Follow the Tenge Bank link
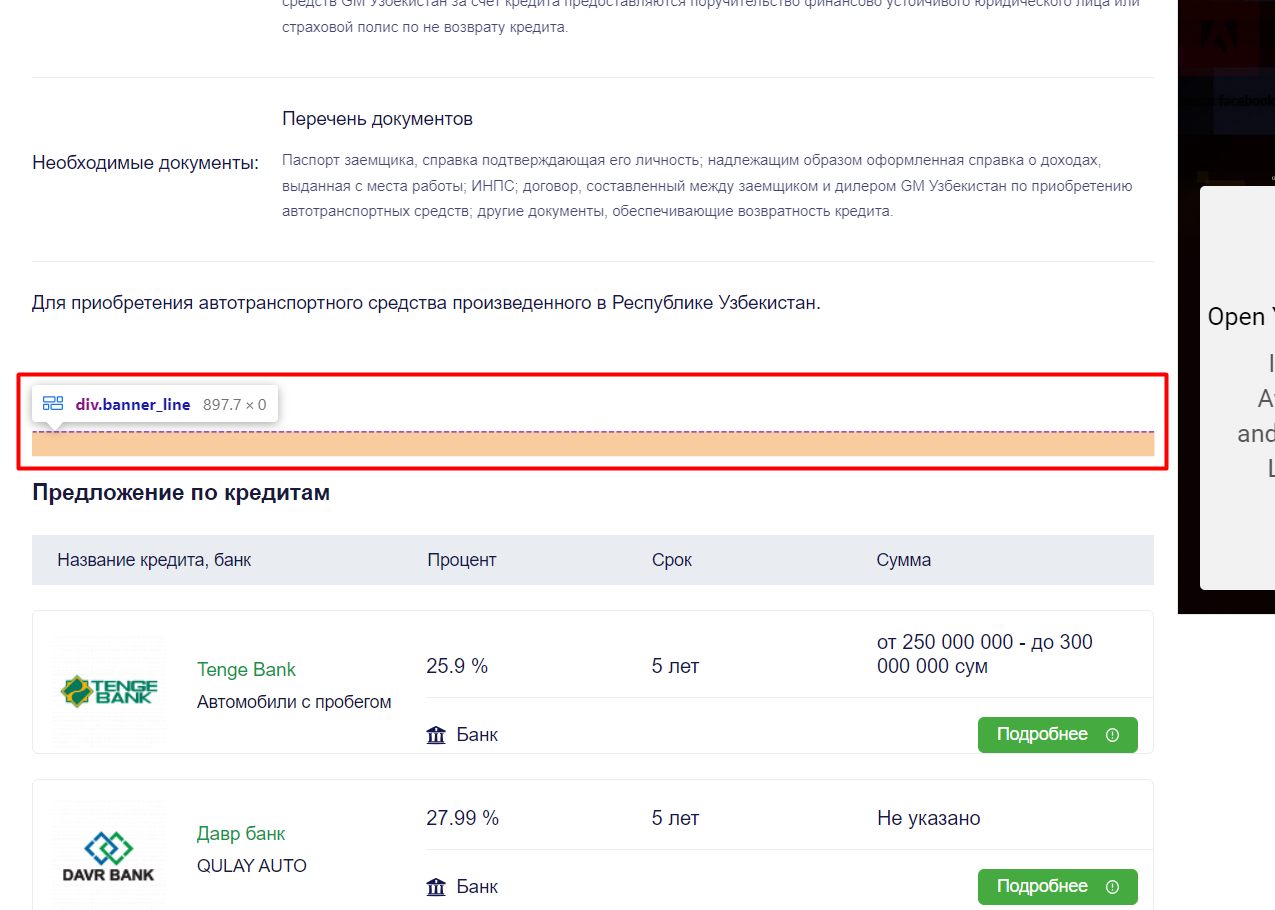Viewport: 1275px width, 910px height. click(x=246, y=670)
